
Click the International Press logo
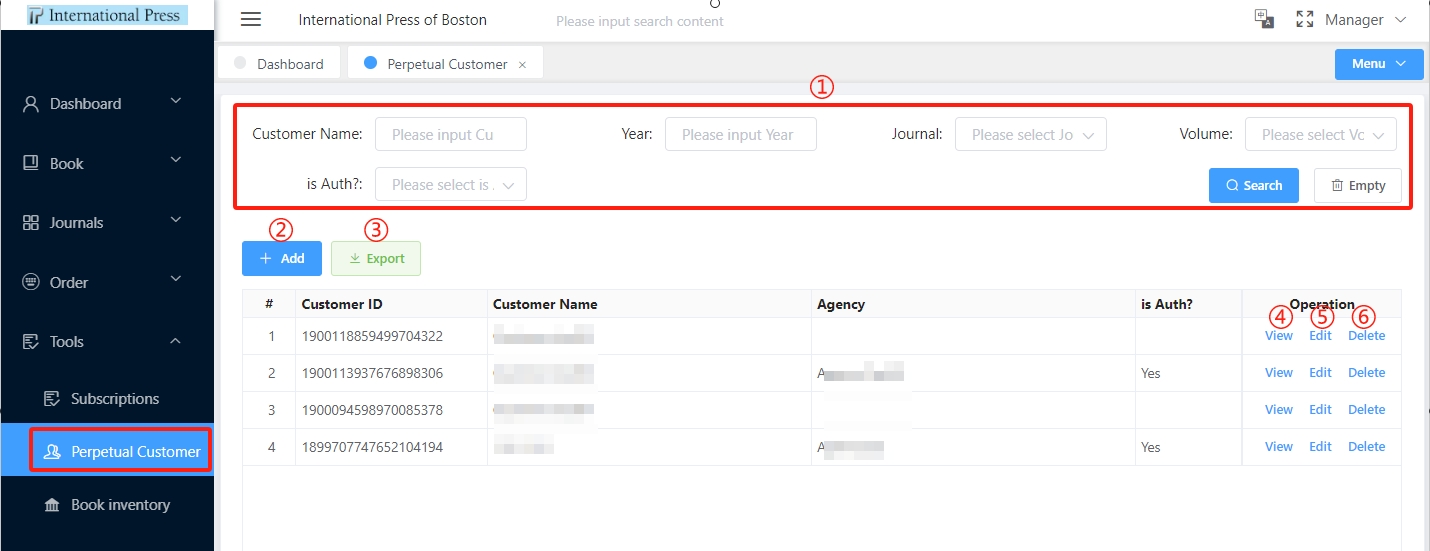[107, 15]
